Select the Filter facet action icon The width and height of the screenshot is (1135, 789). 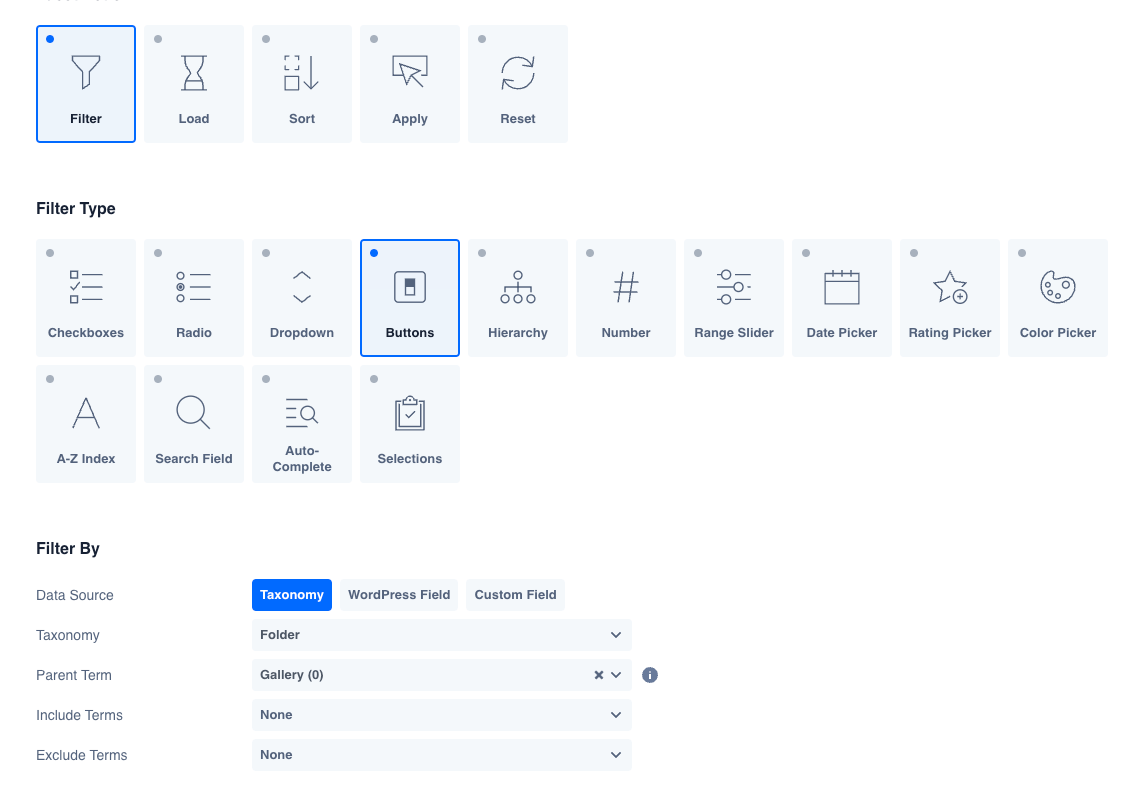click(86, 84)
